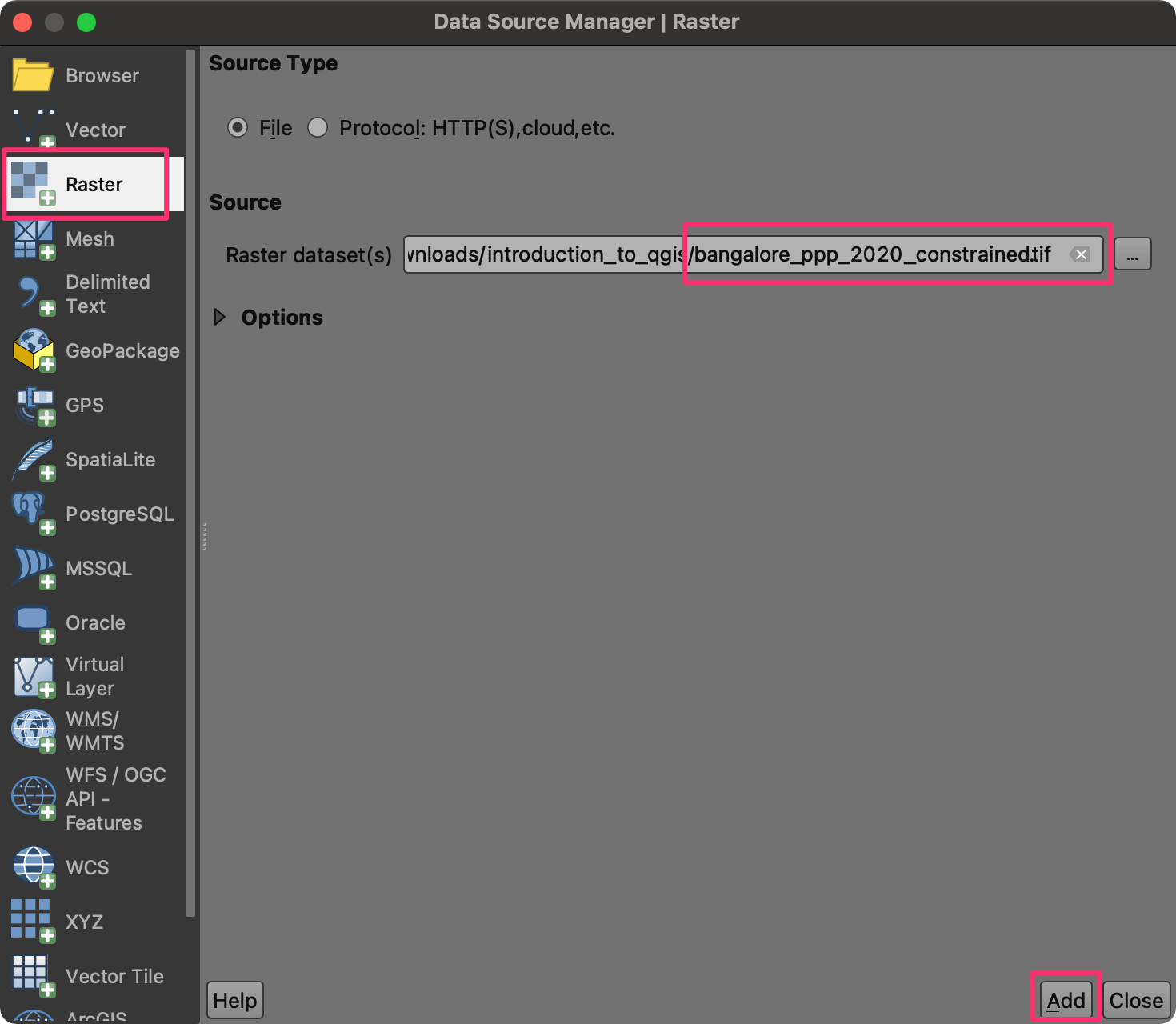Image resolution: width=1176 pixels, height=1024 pixels.
Task: Select the Vector source icon
Action: (x=33, y=129)
